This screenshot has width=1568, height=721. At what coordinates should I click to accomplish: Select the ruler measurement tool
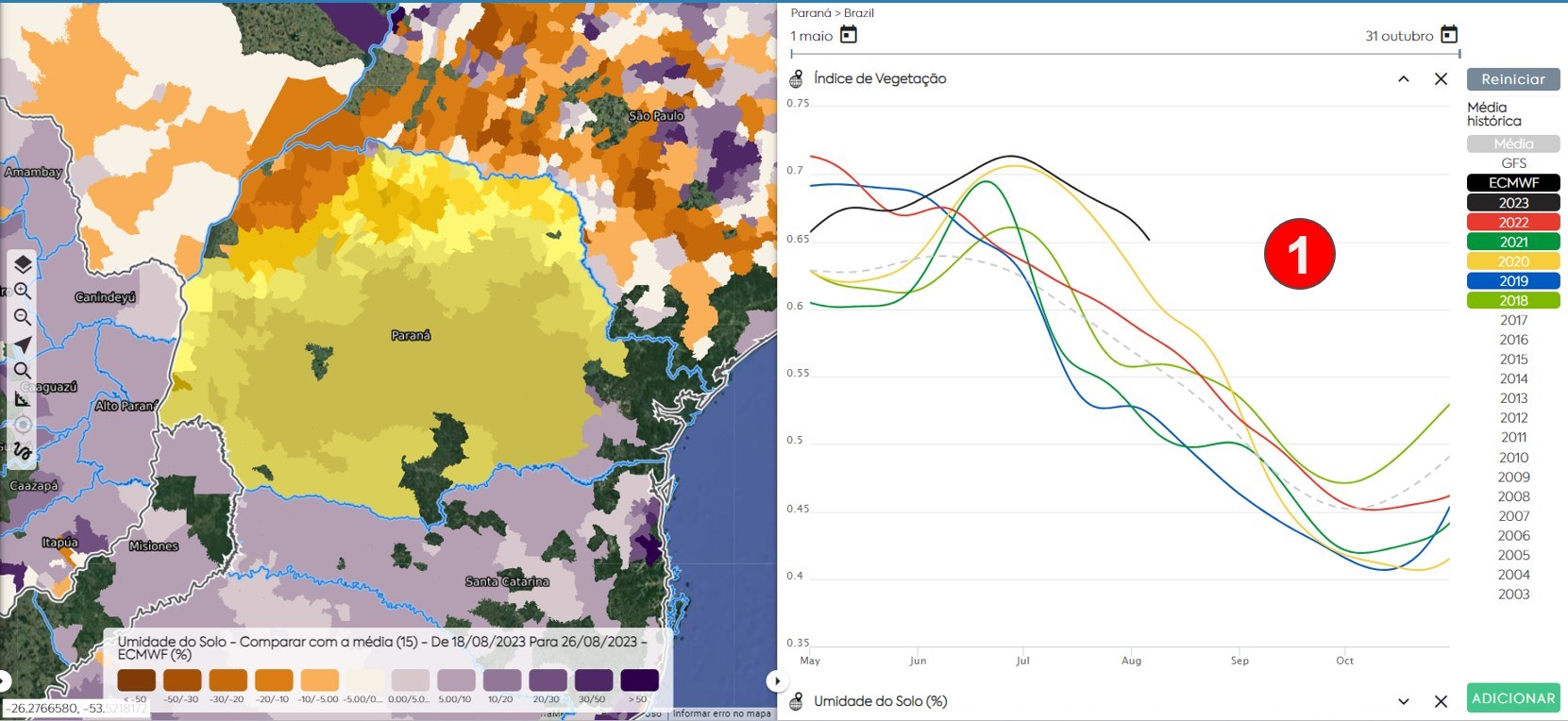(23, 398)
